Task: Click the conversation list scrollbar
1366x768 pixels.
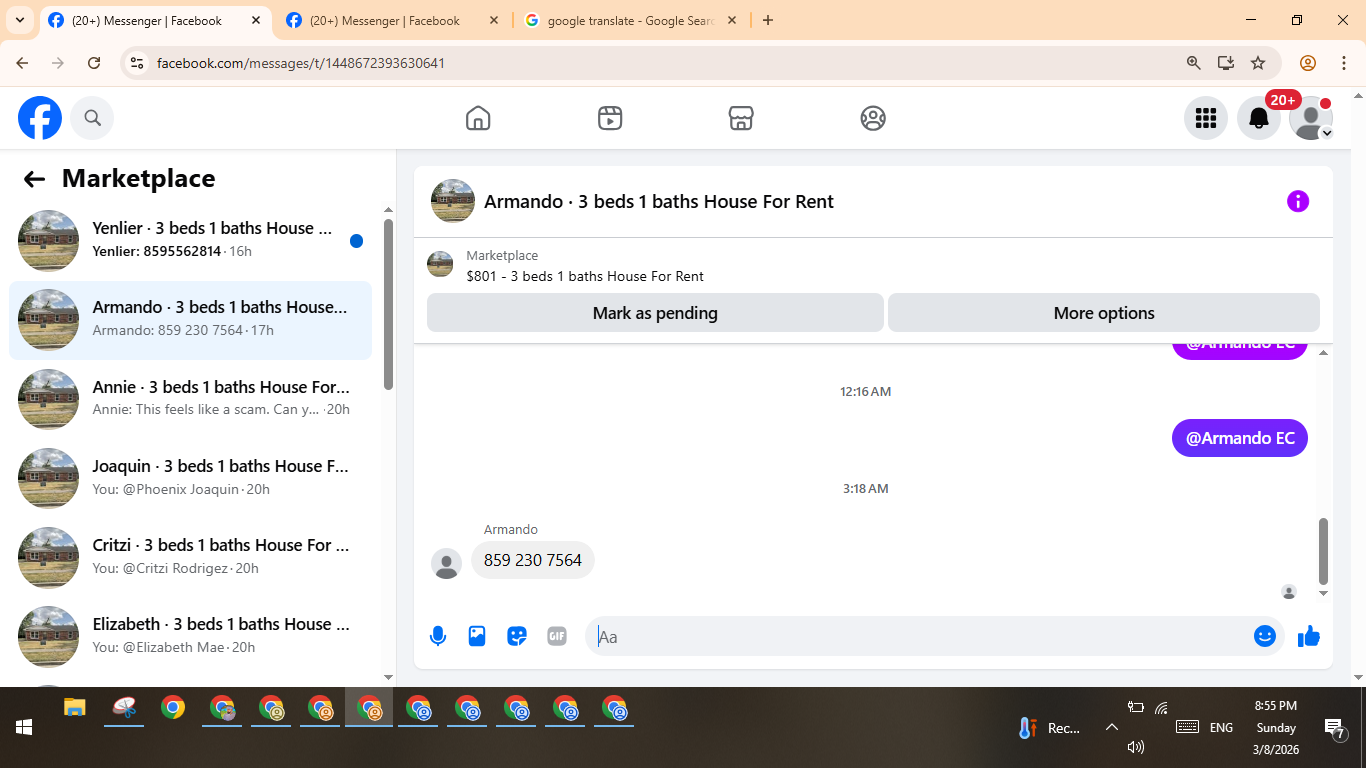Action: pos(388,305)
